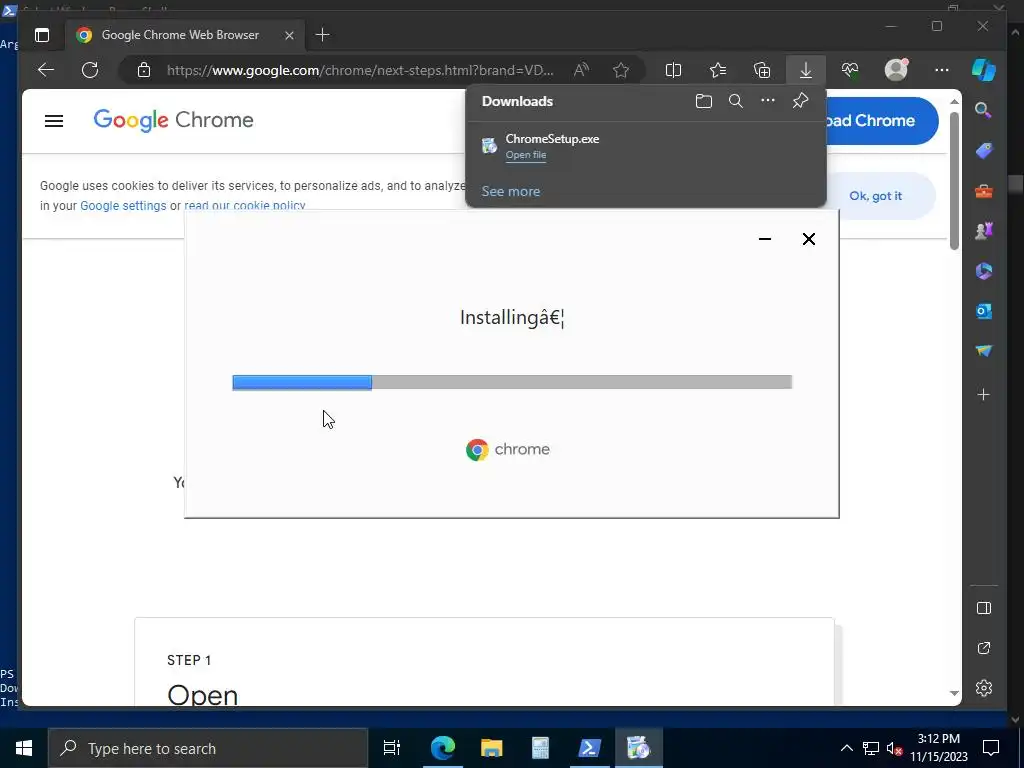Image resolution: width=1024 pixels, height=768 pixels.
Task: Go back with the browser back arrow
Action: [x=46, y=70]
